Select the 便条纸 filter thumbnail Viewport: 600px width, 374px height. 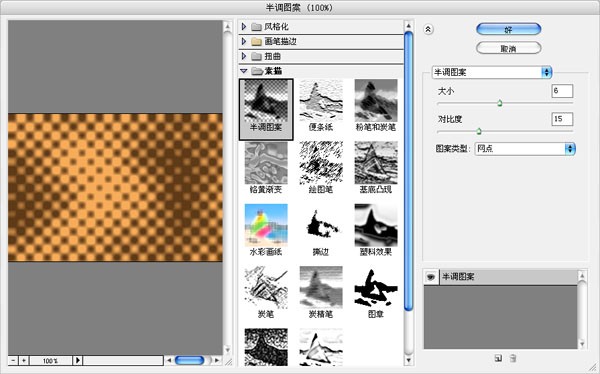coord(321,105)
